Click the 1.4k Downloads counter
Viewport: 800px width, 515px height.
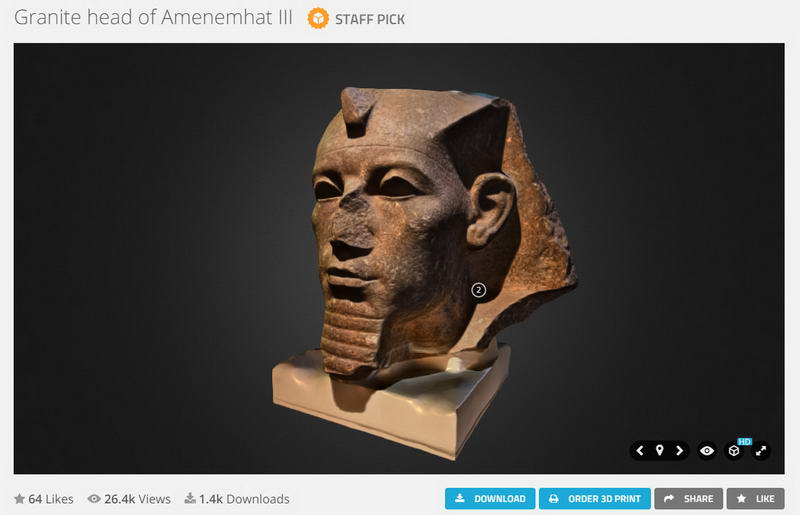pos(237,499)
